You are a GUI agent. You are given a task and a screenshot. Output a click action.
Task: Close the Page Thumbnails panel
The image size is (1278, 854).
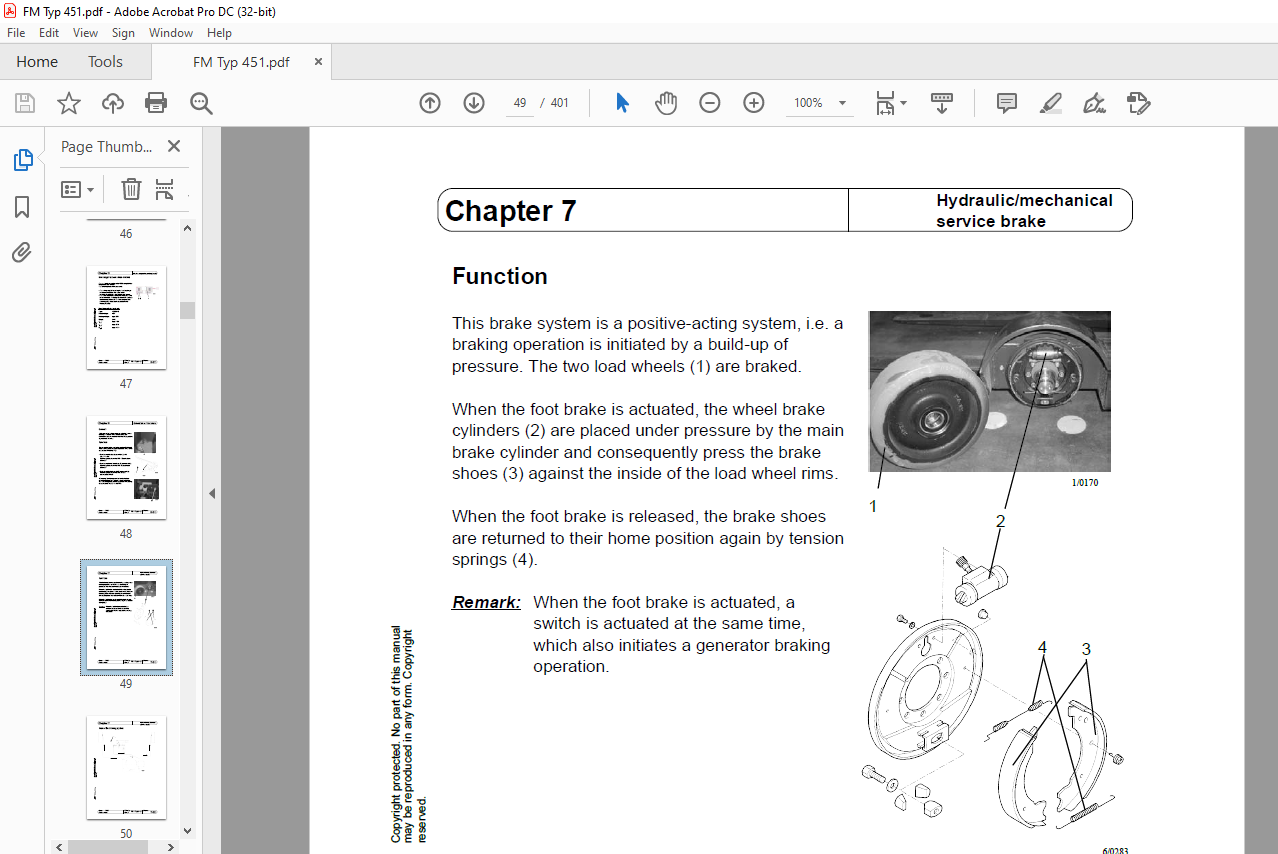(x=174, y=146)
